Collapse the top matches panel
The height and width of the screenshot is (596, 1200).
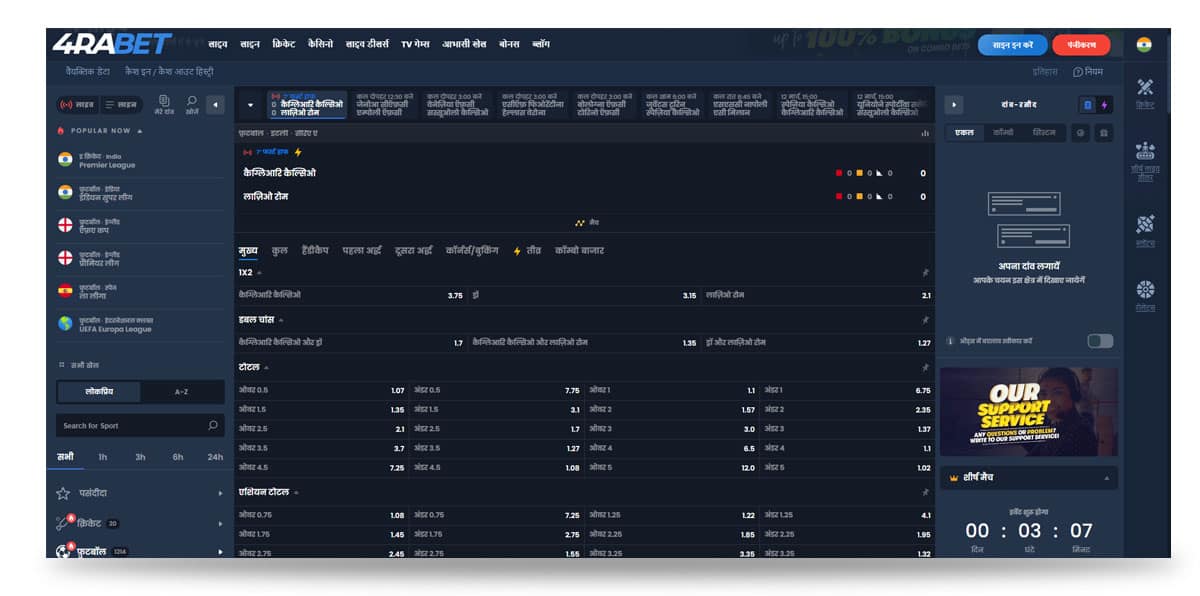click(1106, 479)
